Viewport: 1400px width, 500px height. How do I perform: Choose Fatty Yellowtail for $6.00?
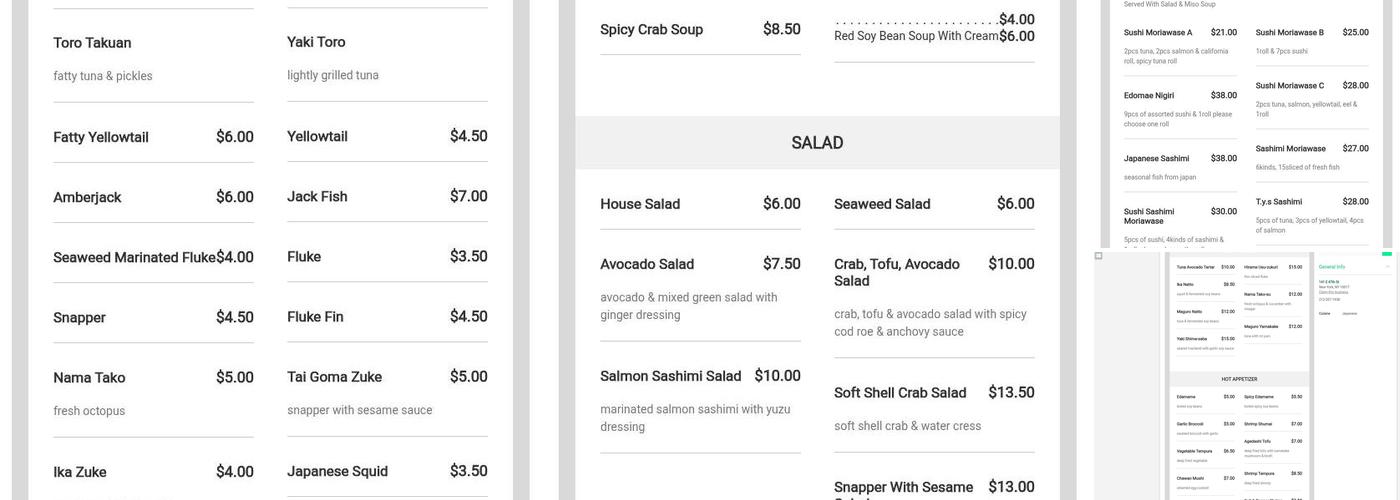tap(101, 137)
